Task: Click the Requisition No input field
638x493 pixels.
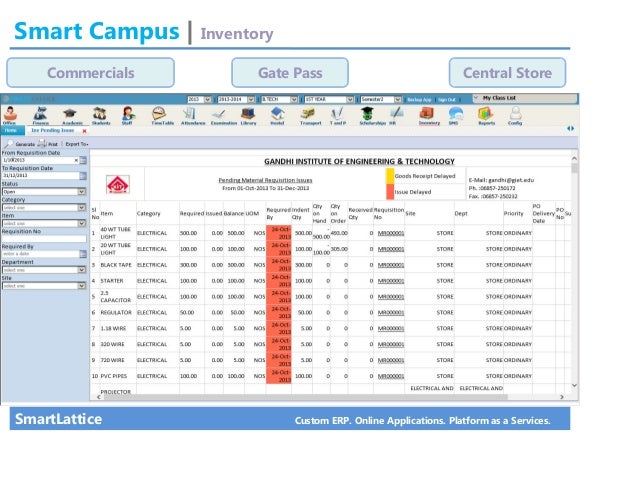Action: coord(44,239)
